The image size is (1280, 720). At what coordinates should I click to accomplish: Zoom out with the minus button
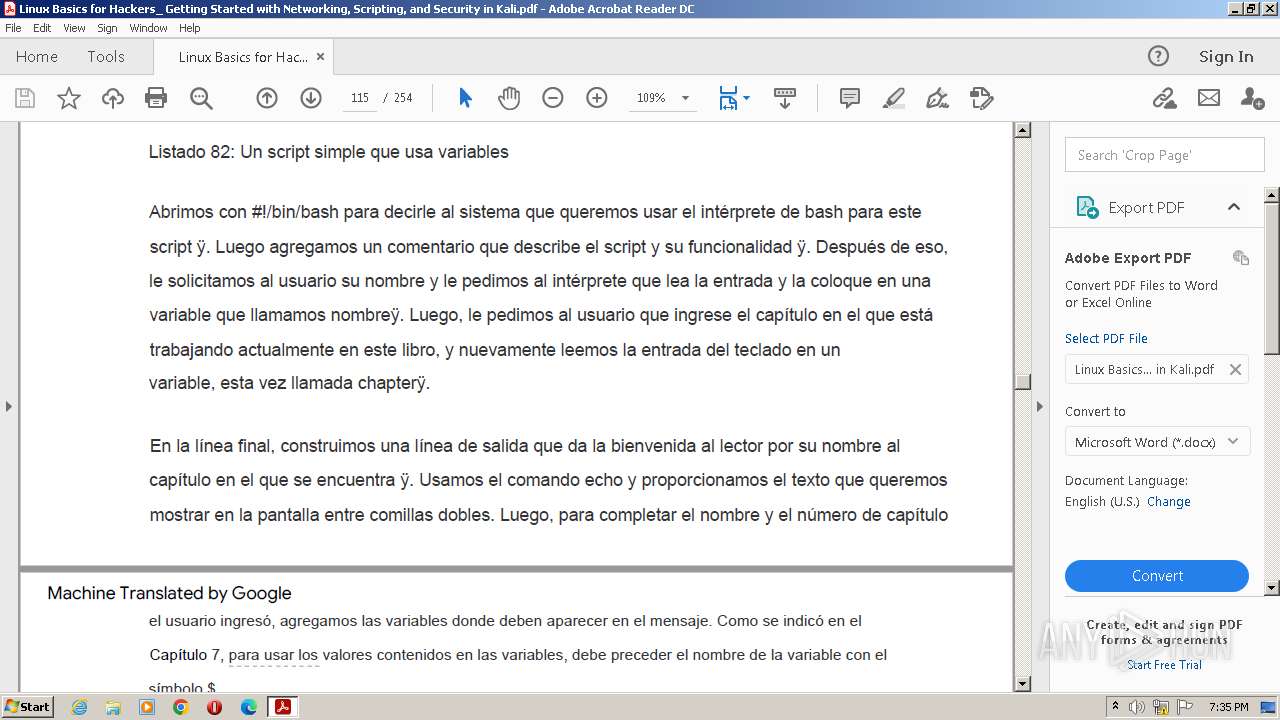click(552, 98)
